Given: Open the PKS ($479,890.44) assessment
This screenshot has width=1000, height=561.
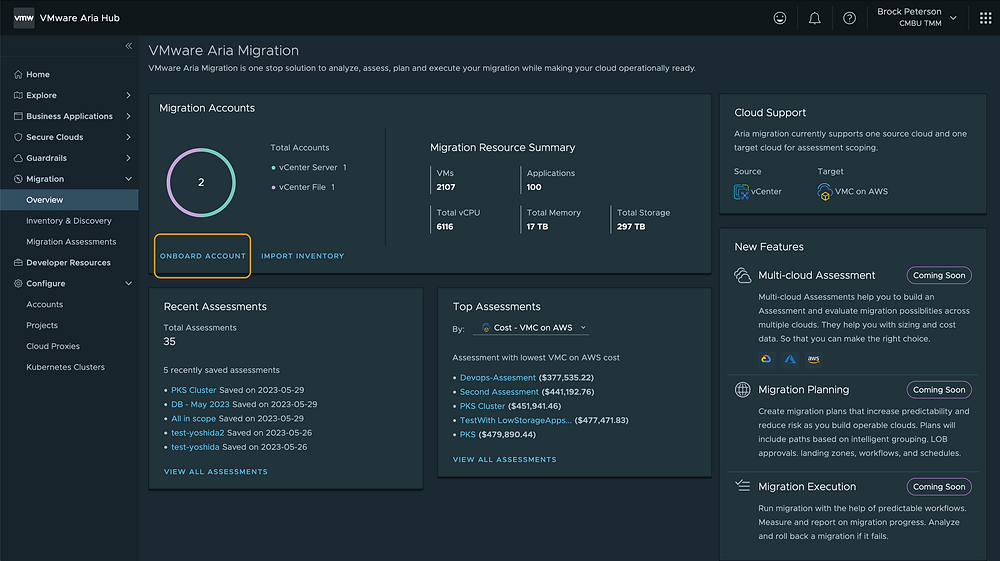Looking at the screenshot, I should coord(467,435).
